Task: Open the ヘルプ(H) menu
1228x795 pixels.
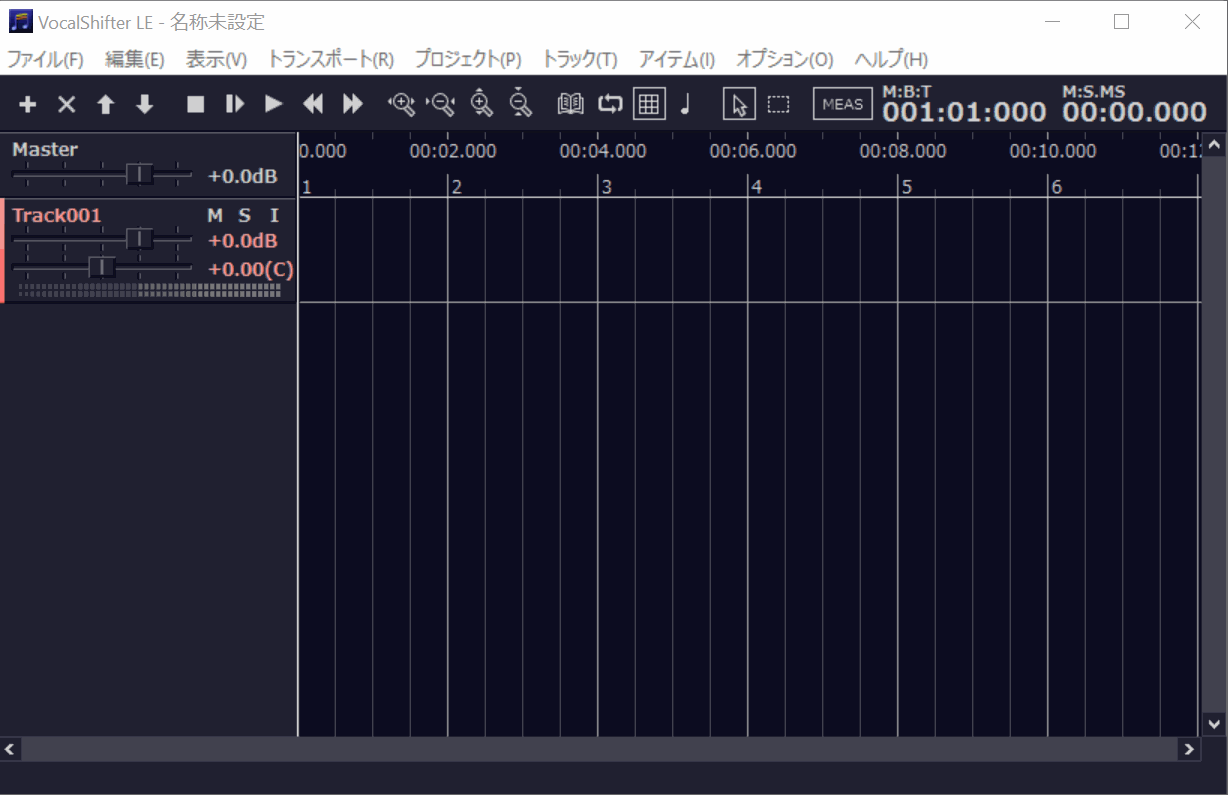Action: point(891,60)
